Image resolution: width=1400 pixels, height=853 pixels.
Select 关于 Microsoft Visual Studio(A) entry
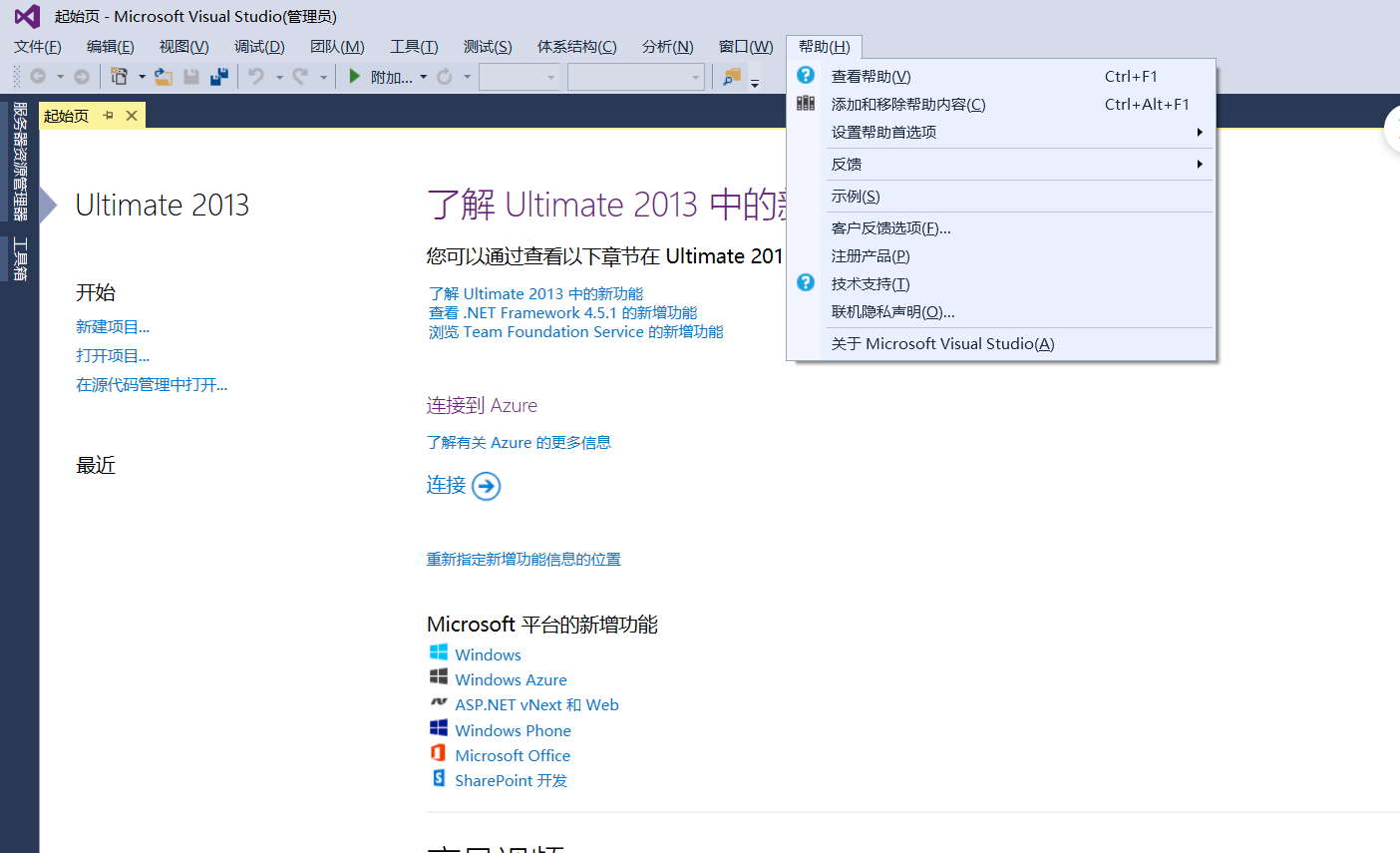(x=1001, y=343)
